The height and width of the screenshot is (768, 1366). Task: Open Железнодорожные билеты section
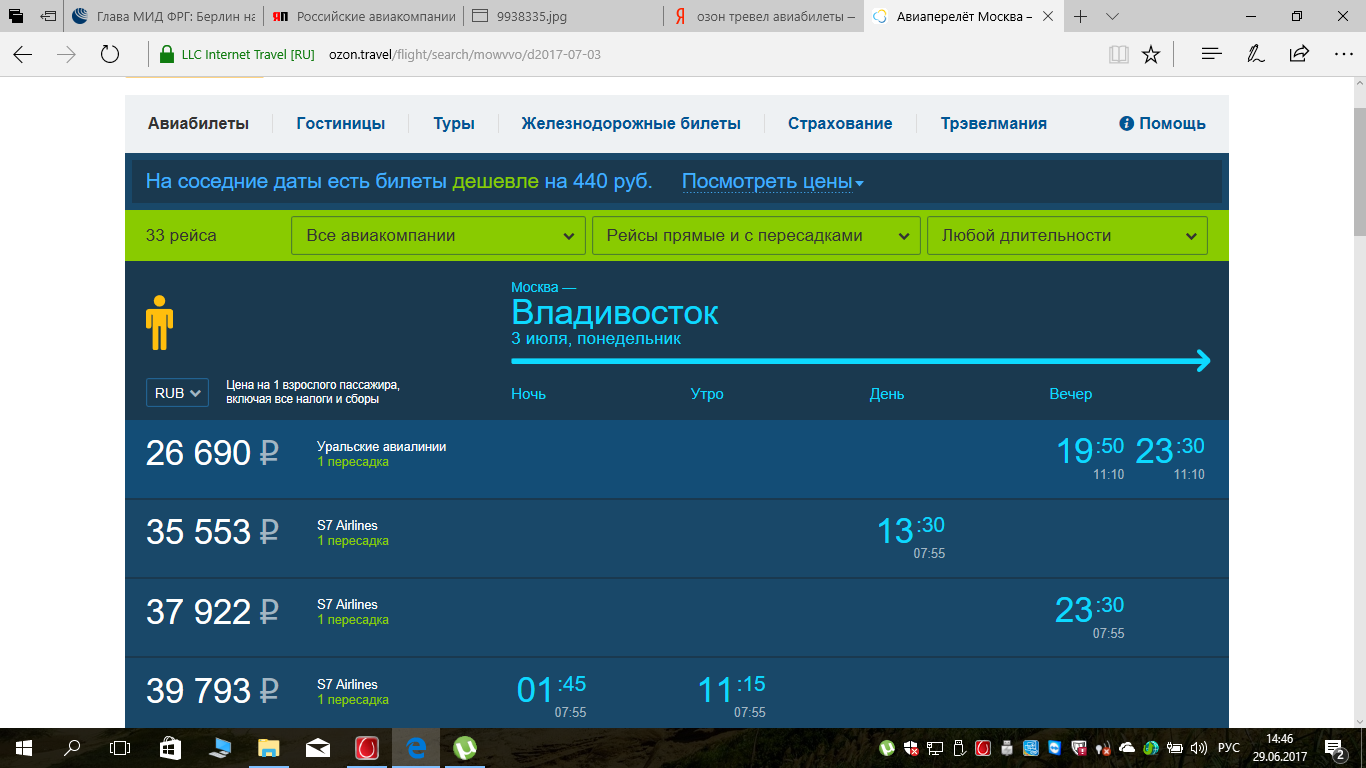[631, 124]
